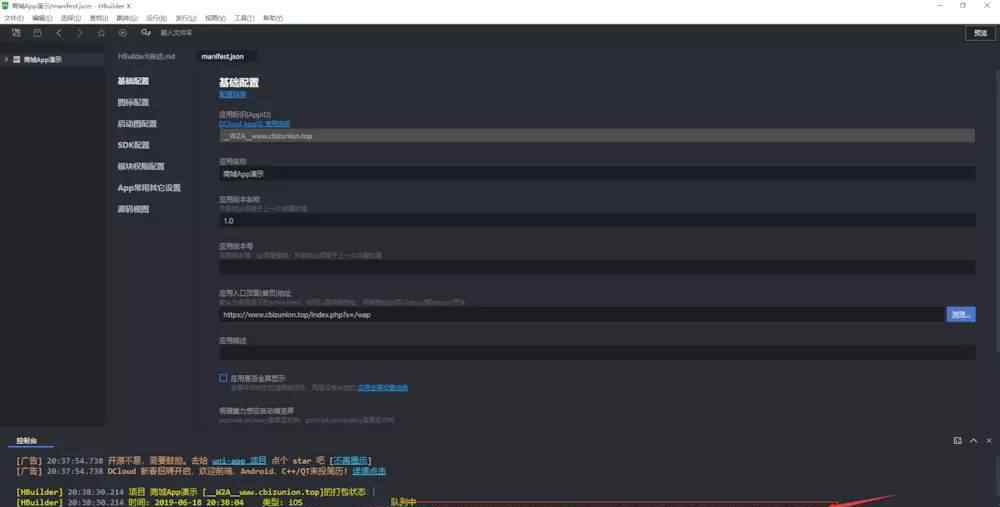This screenshot has width=1000, height=507.
Task: Expand the project tree root arrow
Action: [x=6, y=59]
